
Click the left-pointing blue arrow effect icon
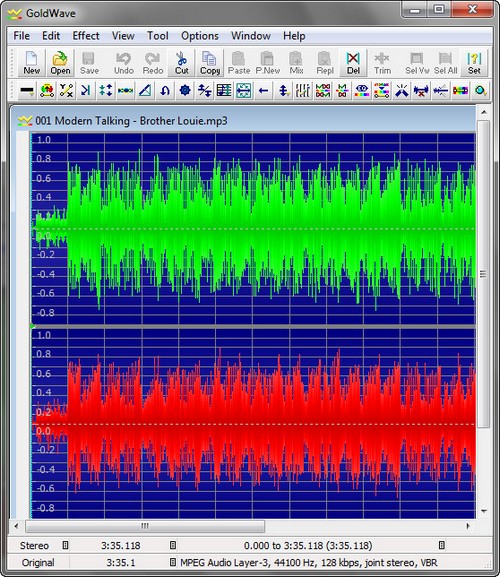tap(263, 90)
